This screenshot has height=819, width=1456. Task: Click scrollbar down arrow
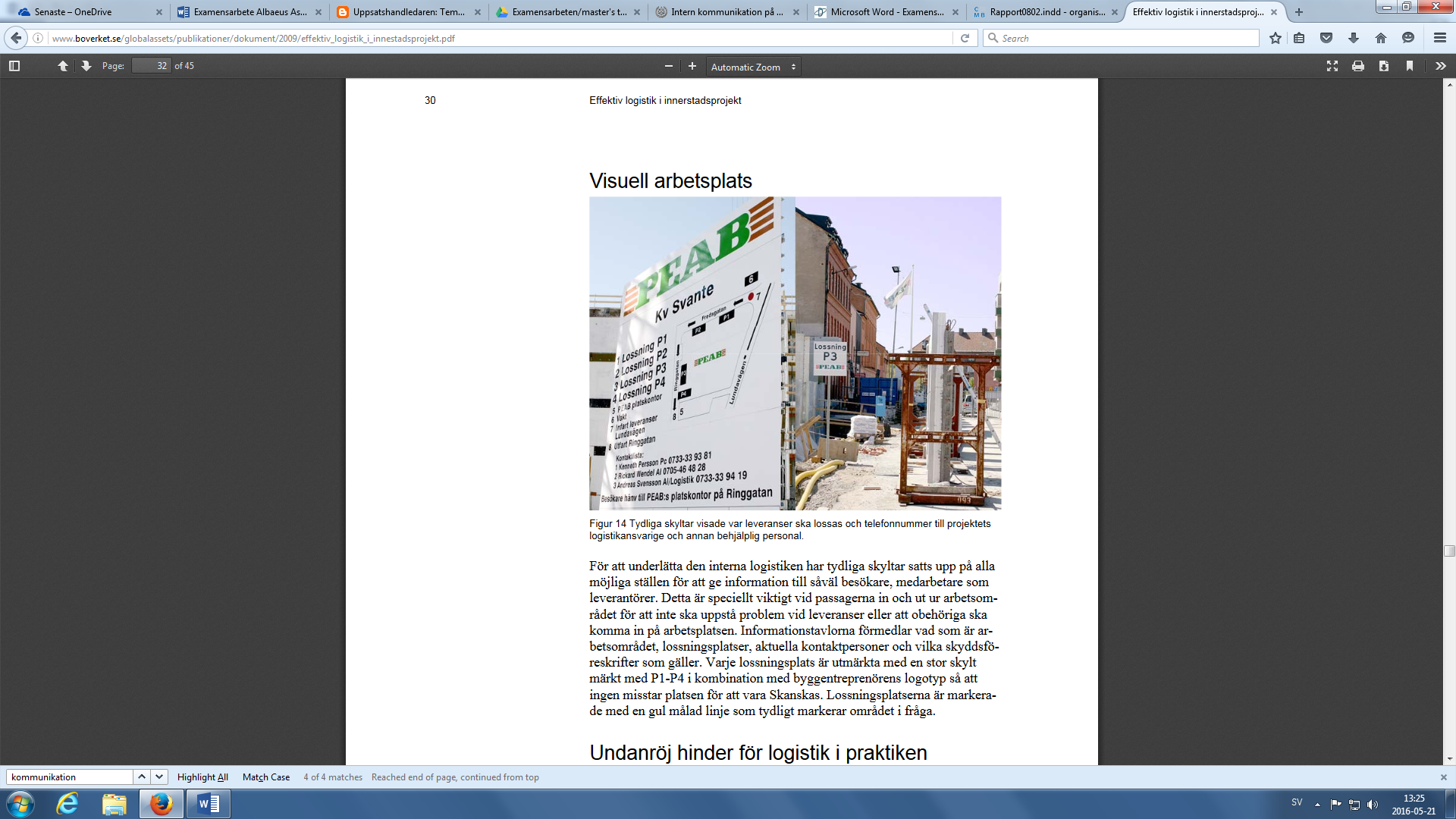tap(1449, 758)
